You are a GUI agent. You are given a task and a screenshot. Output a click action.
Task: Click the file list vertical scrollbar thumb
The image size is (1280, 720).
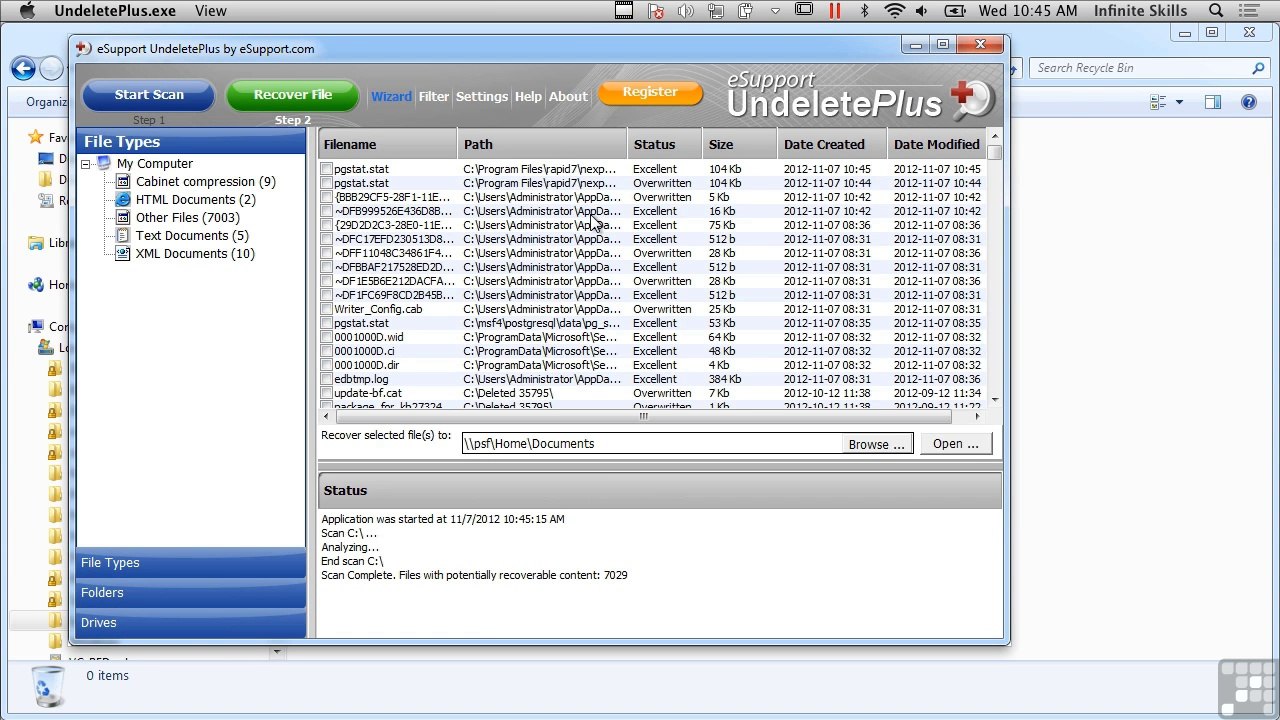click(994, 153)
